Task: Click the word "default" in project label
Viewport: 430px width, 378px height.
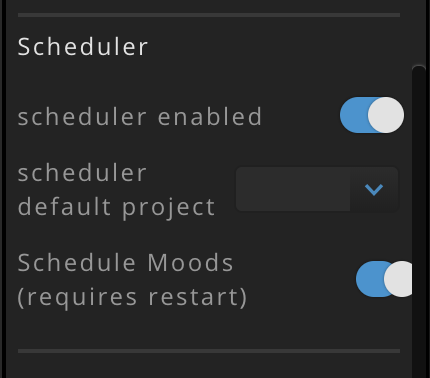Action: pyautogui.click(x=64, y=207)
